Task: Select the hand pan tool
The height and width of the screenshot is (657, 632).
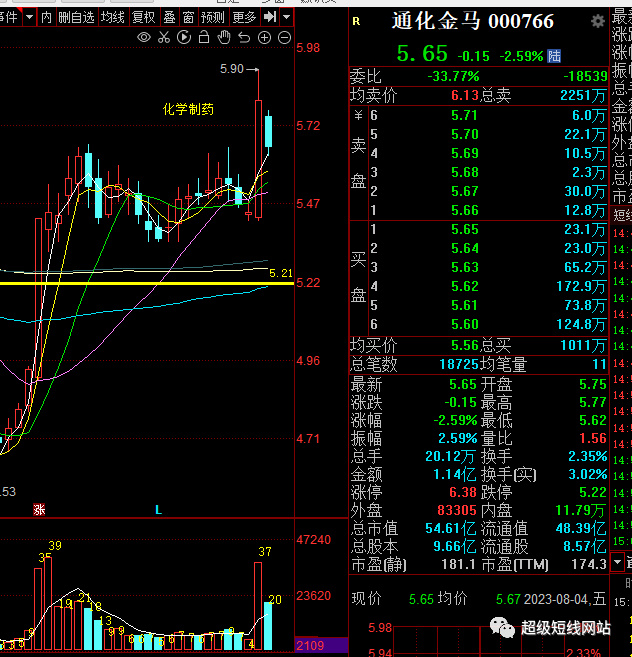Action: [224, 38]
